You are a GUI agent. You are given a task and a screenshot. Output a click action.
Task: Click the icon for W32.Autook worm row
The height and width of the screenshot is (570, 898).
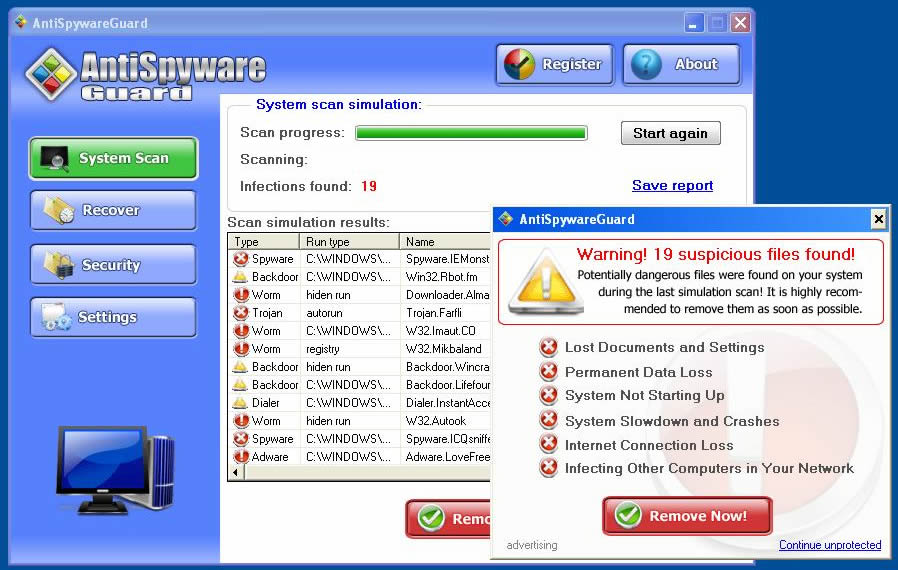point(241,421)
